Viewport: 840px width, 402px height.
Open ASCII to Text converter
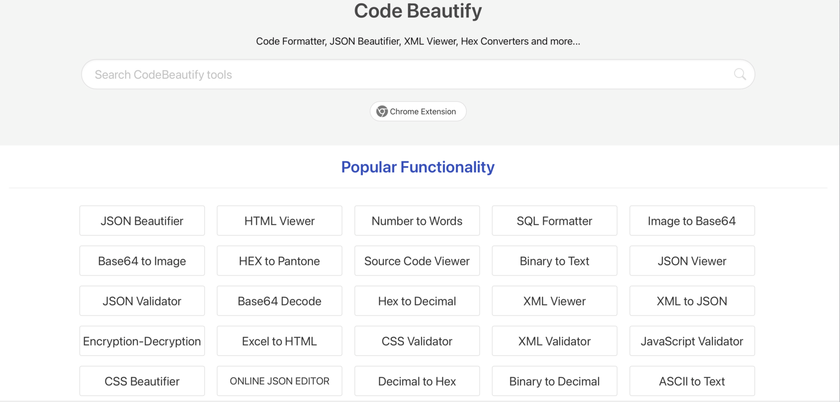692,382
